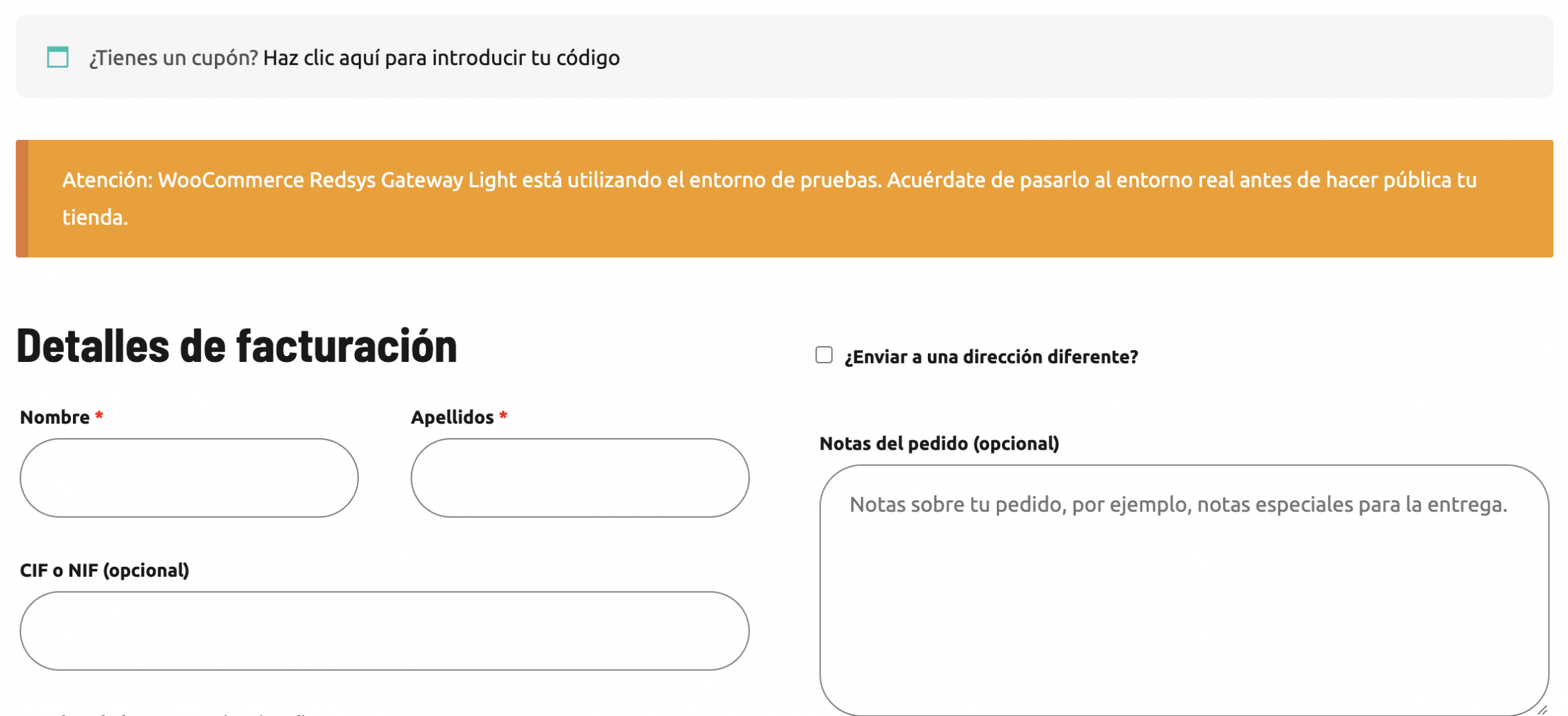Open the 'Haz clic aquí para introducir tu código' link
This screenshot has height=716, width=1568.
pos(441,58)
